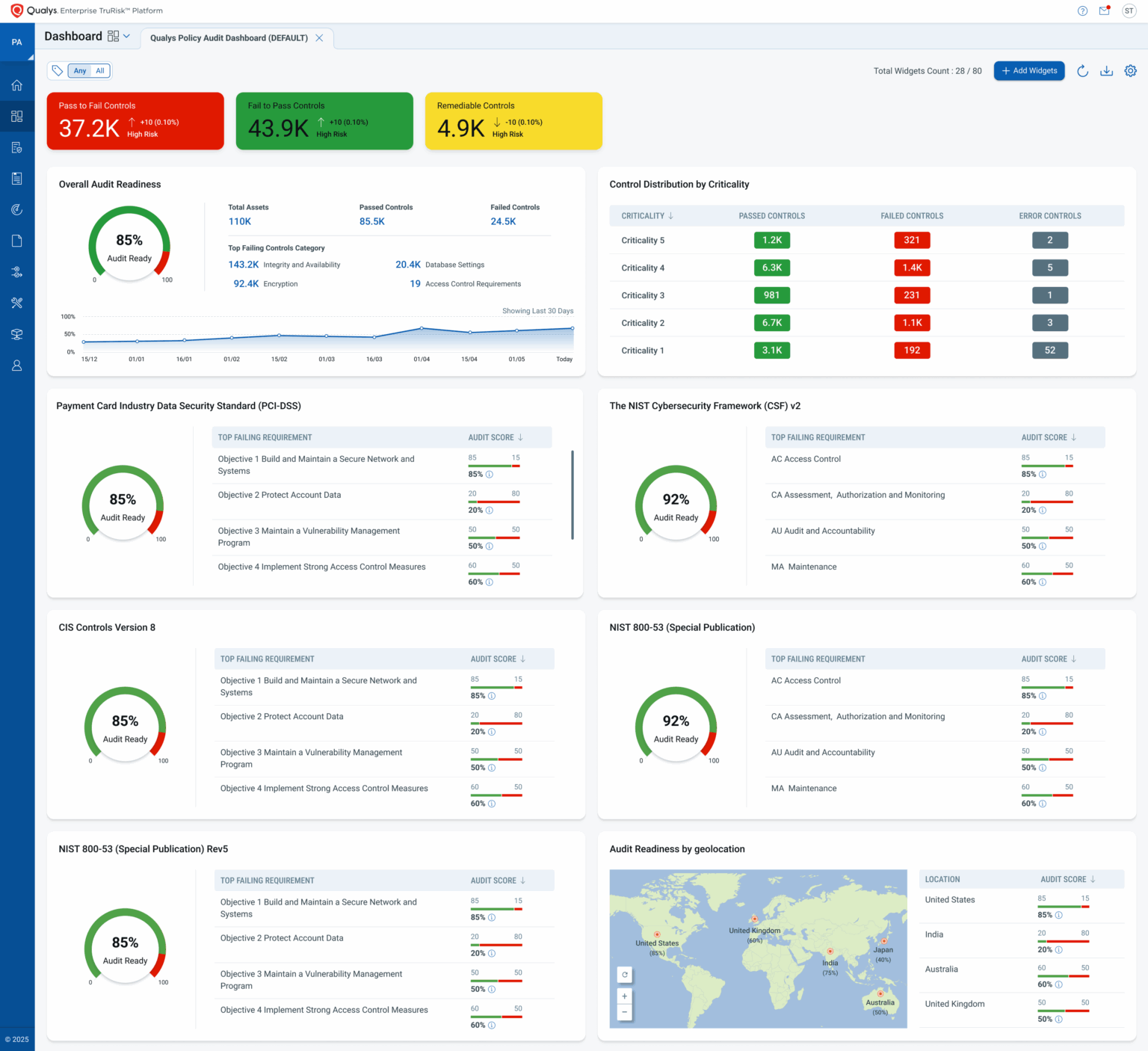Viewport: 1148px width, 1051px height.
Task: Download the dashboard using the export icon
Action: [x=1107, y=70]
